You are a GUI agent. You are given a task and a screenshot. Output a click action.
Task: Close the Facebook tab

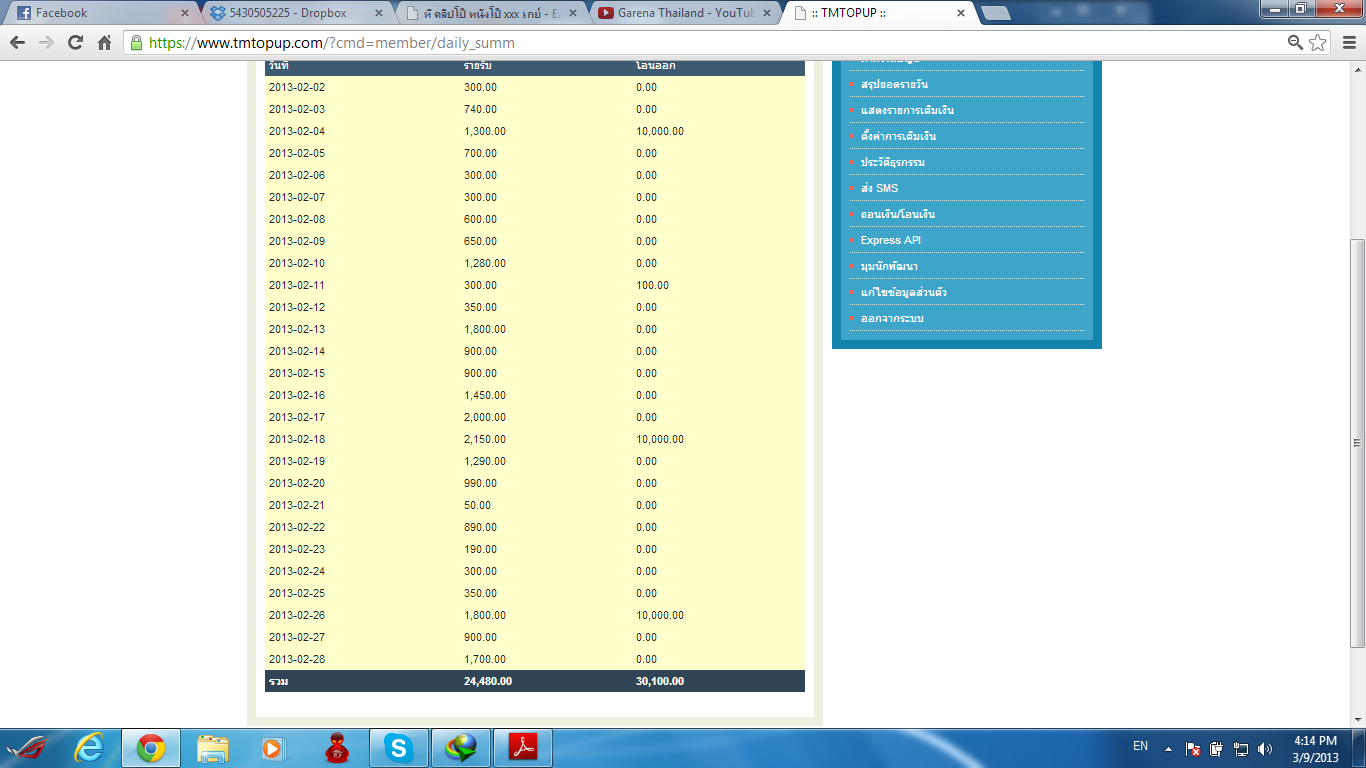184,13
